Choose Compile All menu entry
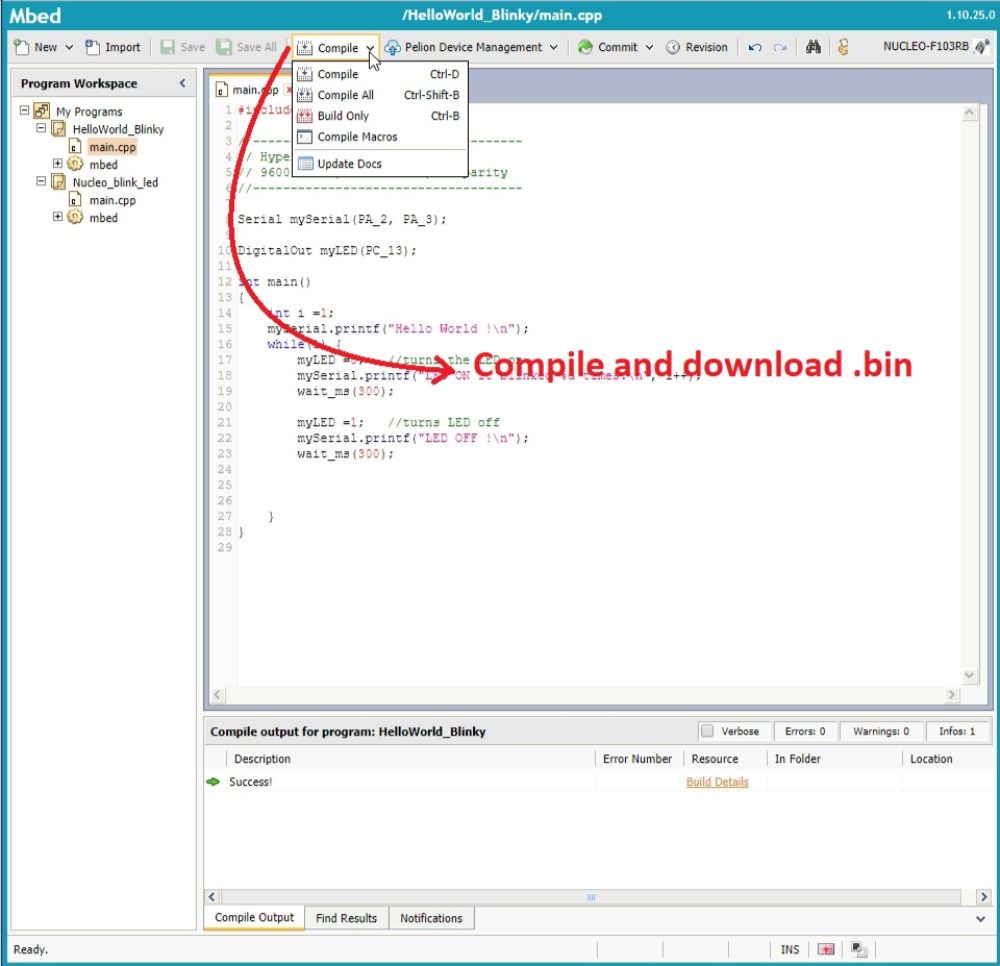The width and height of the screenshot is (1000, 966). tap(379, 95)
